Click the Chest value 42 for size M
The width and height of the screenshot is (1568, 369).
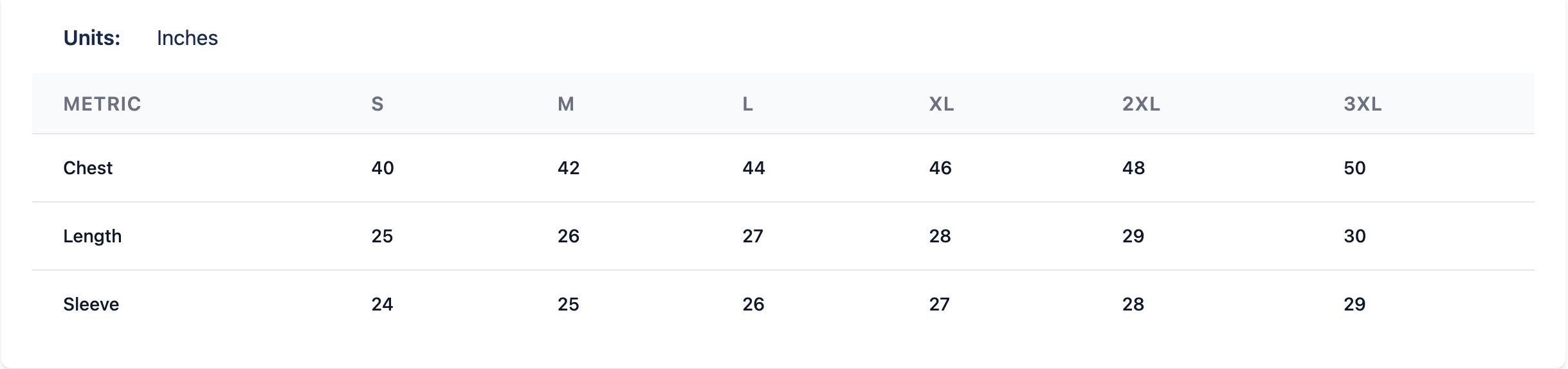coord(569,168)
